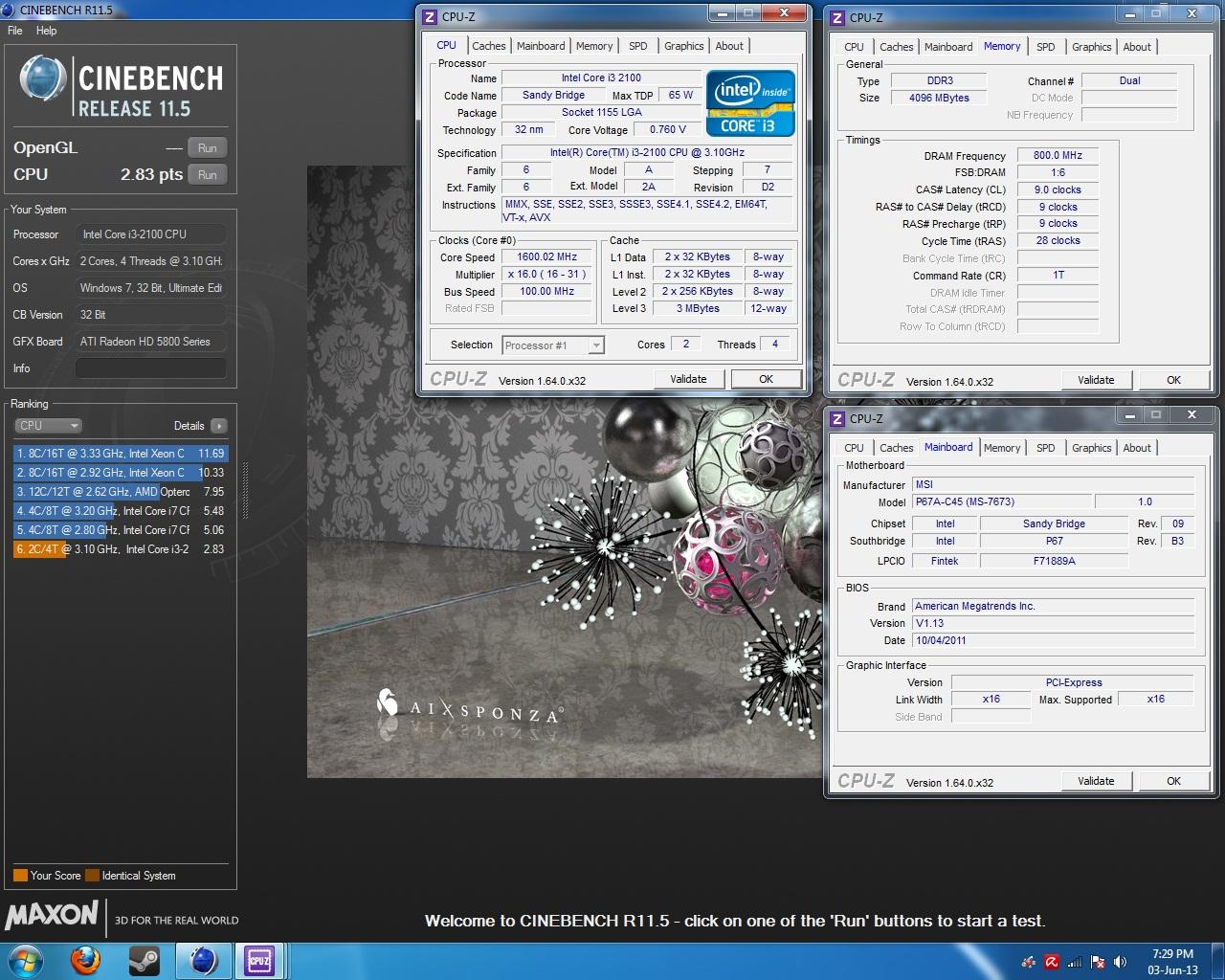Click CPU-Z title icon in the CPU tab window
The image size is (1225, 980).
point(431,17)
